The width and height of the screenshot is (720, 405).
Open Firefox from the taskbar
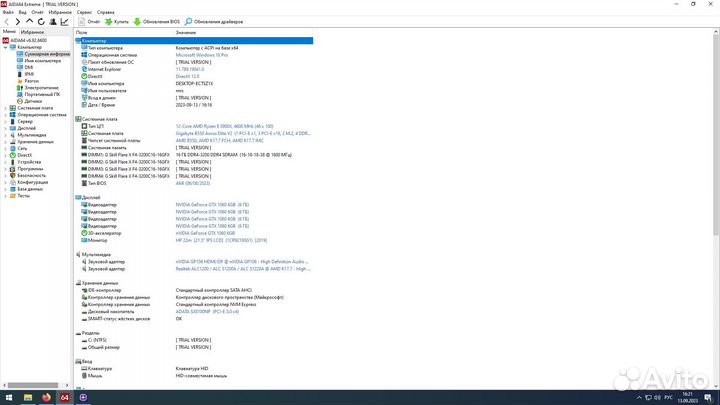point(46,397)
